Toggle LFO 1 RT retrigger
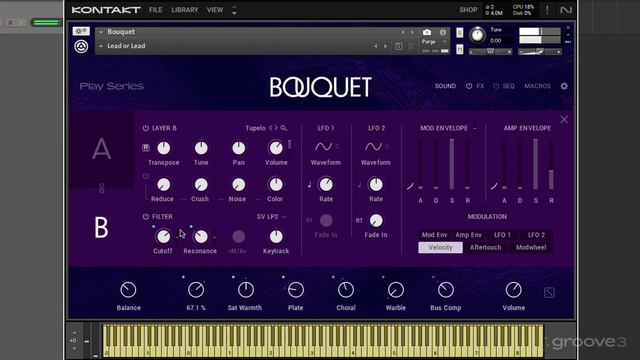This screenshot has height=360, width=640. coord(309,220)
